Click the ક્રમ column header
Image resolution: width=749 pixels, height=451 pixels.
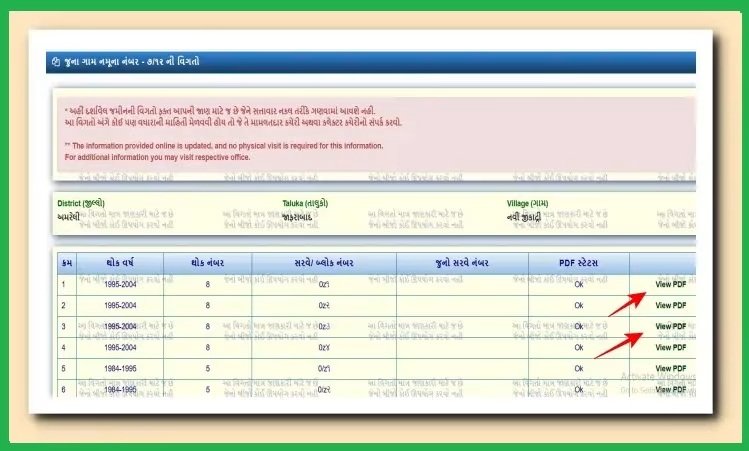point(66,262)
